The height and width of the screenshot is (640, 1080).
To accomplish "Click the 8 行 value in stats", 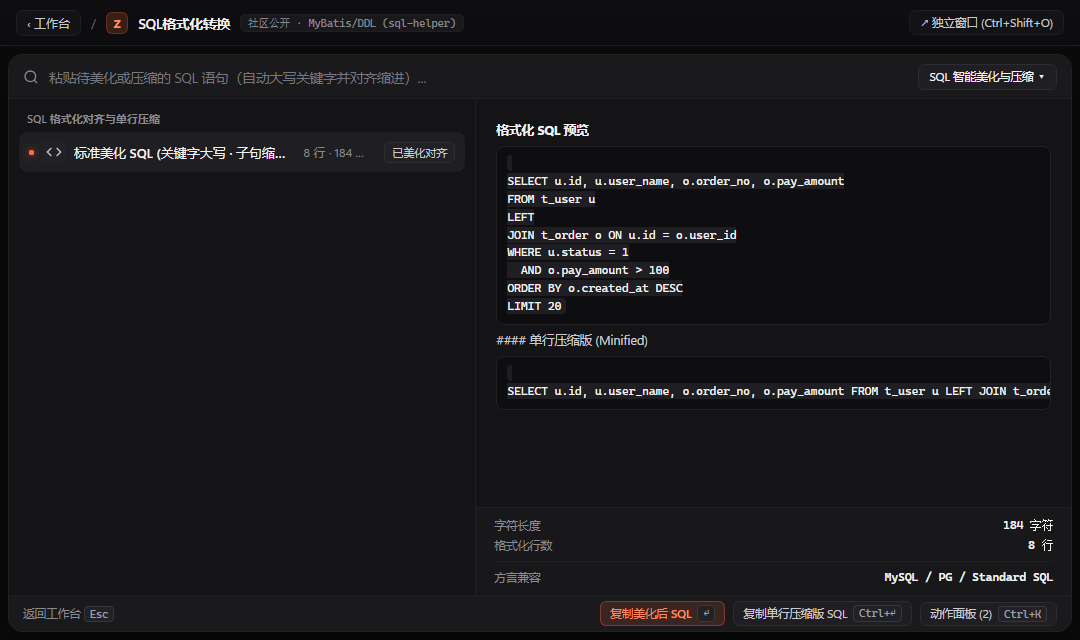I will pyautogui.click(x=1040, y=545).
